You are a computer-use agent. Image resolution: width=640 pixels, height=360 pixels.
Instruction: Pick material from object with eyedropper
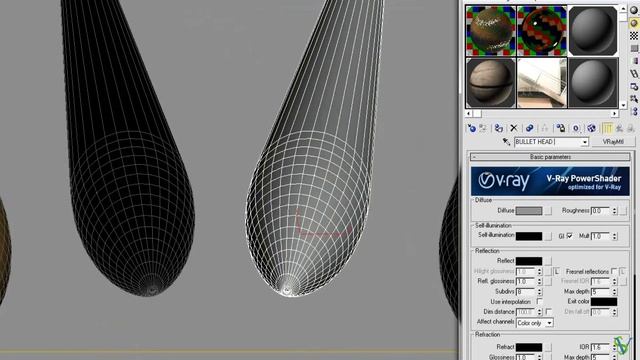click(507, 142)
